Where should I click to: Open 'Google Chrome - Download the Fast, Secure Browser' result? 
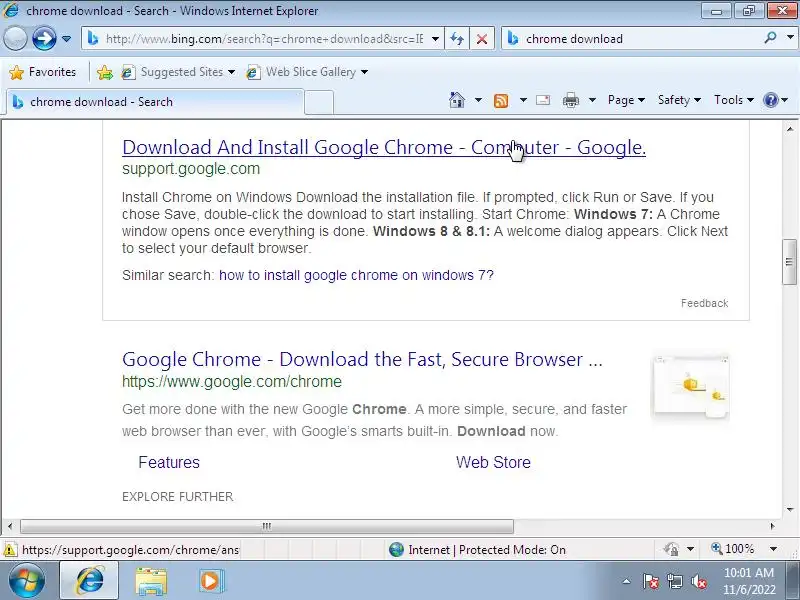point(362,360)
